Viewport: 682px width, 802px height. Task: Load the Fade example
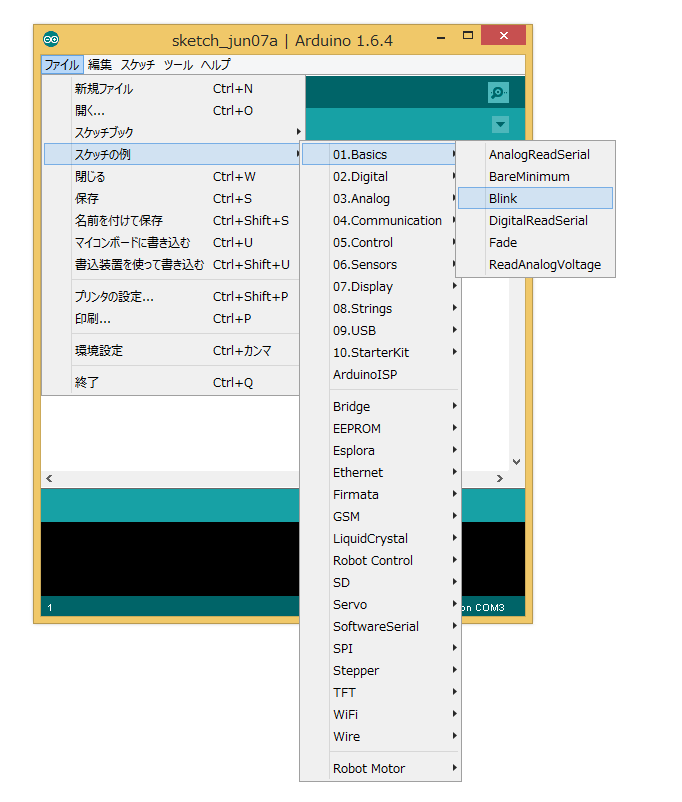coord(535,242)
